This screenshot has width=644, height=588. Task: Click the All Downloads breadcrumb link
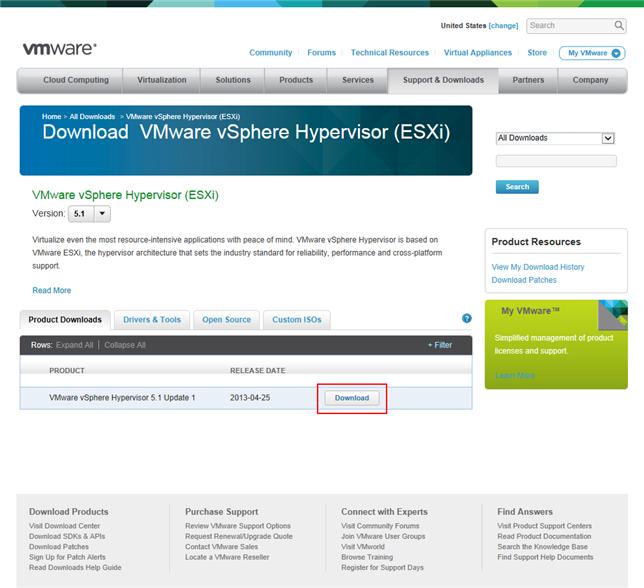pyautogui.click(x=92, y=117)
